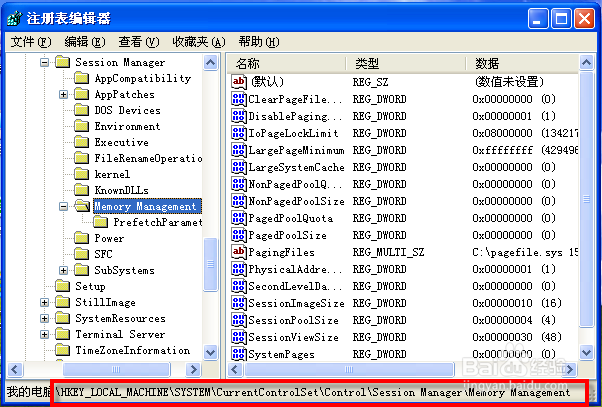Open the 编辑(E) menu

coord(85,41)
